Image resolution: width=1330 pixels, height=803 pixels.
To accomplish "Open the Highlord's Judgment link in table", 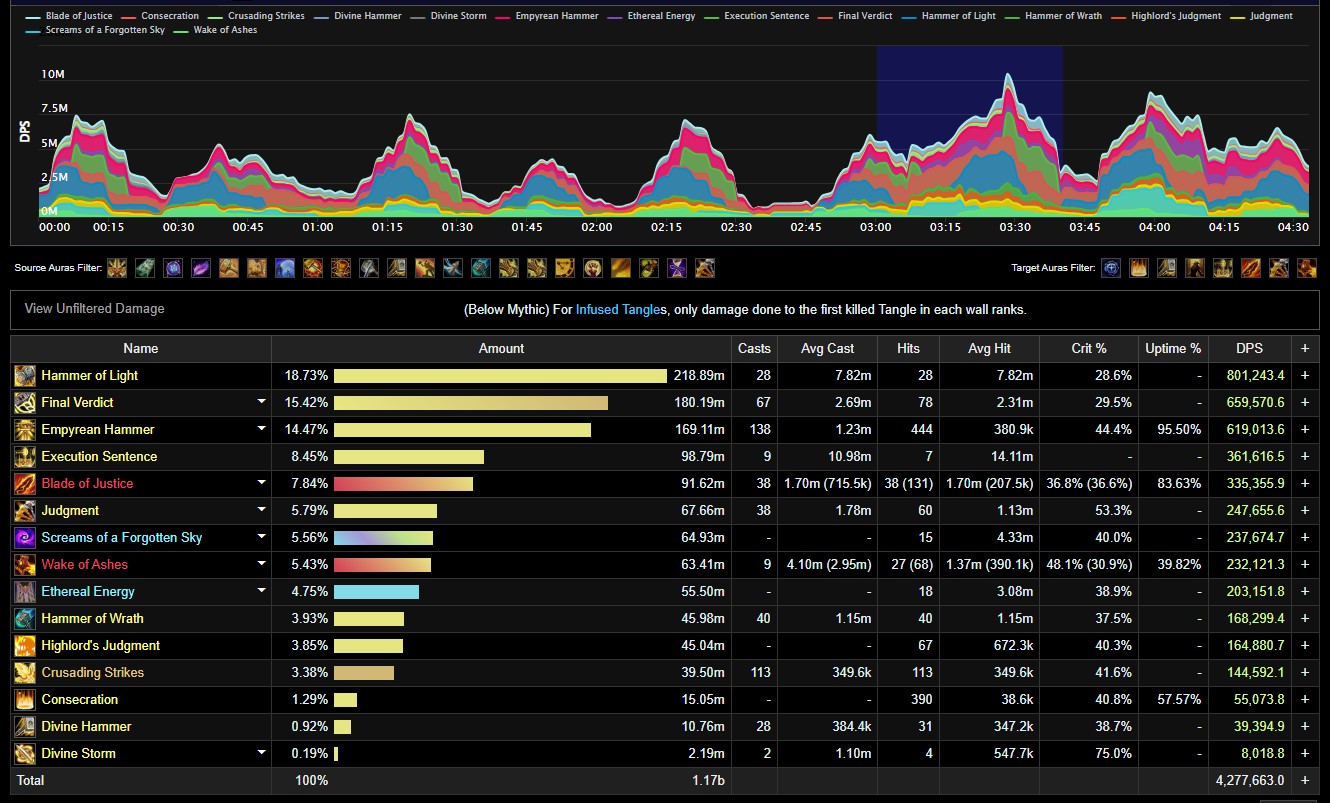I will click(x=101, y=646).
